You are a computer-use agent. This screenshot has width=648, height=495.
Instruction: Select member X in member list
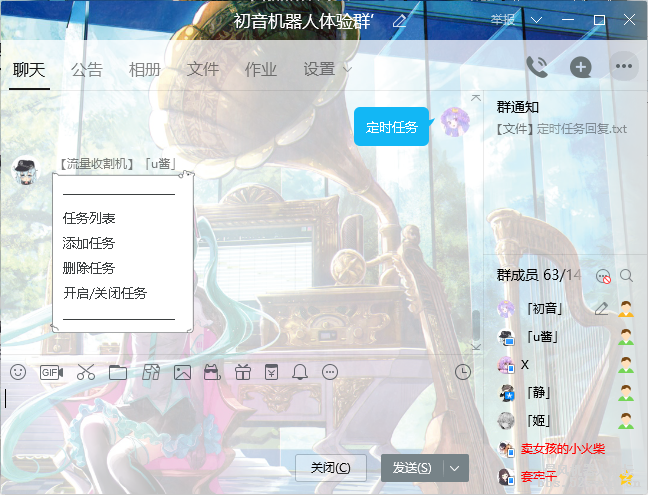point(565,365)
